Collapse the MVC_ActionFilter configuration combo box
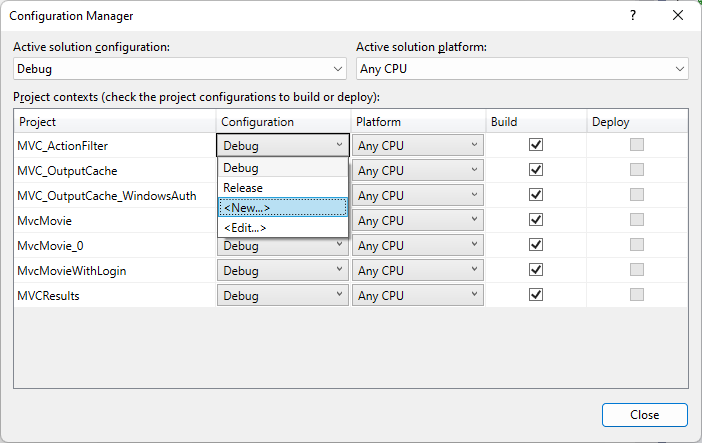The height and width of the screenshot is (443, 702). click(283, 145)
